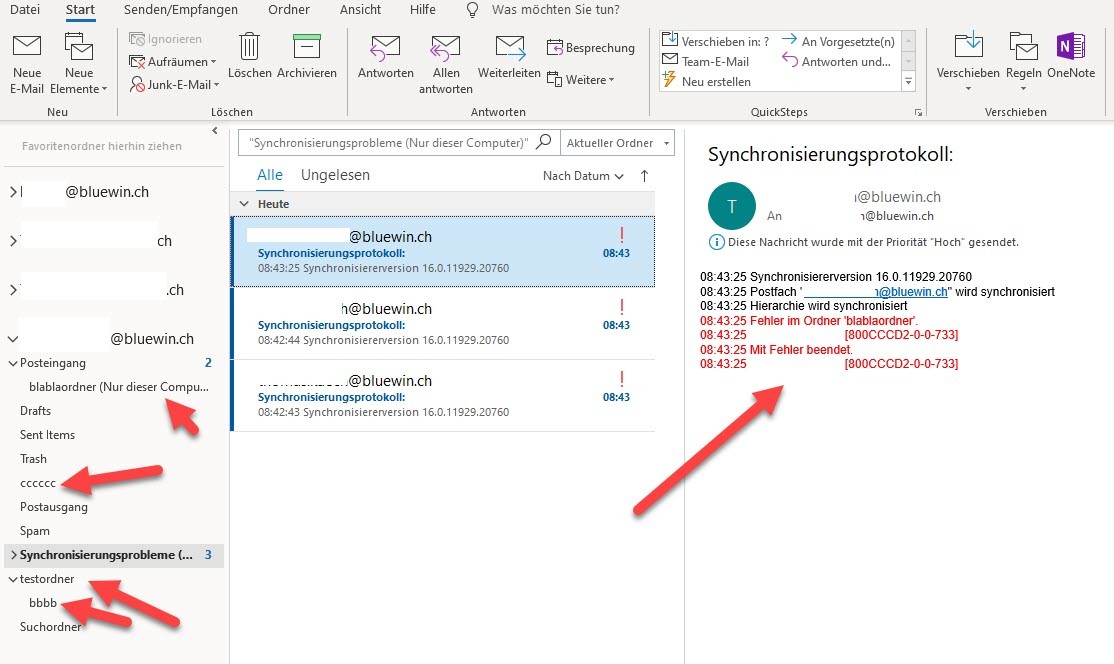Click the Regeln rules icon
This screenshot has width=1114, height=664.
pos(1023,47)
